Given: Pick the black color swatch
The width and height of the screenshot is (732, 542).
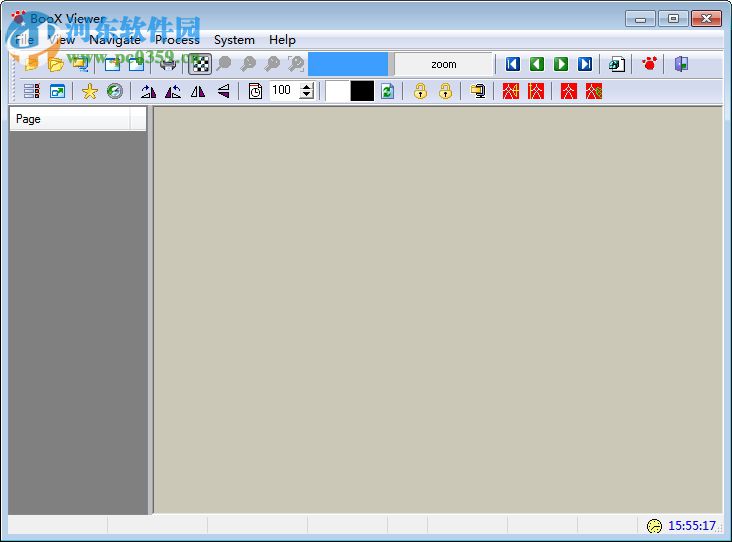Looking at the screenshot, I should click(362, 91).
